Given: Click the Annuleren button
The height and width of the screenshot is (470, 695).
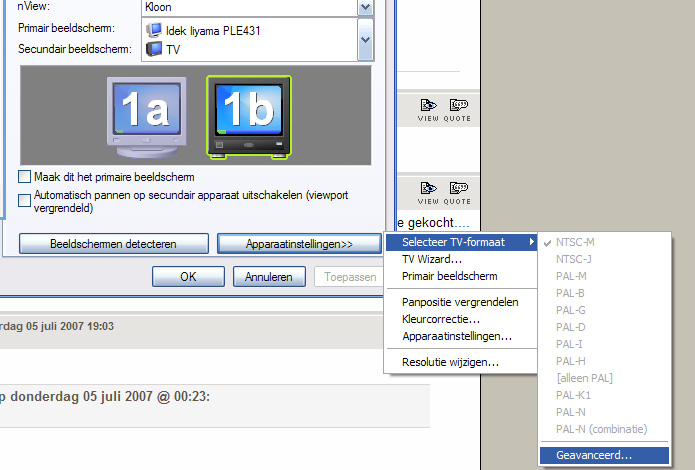Looking at the screenshot, I should pyautogui.click(x=269, y=277).
